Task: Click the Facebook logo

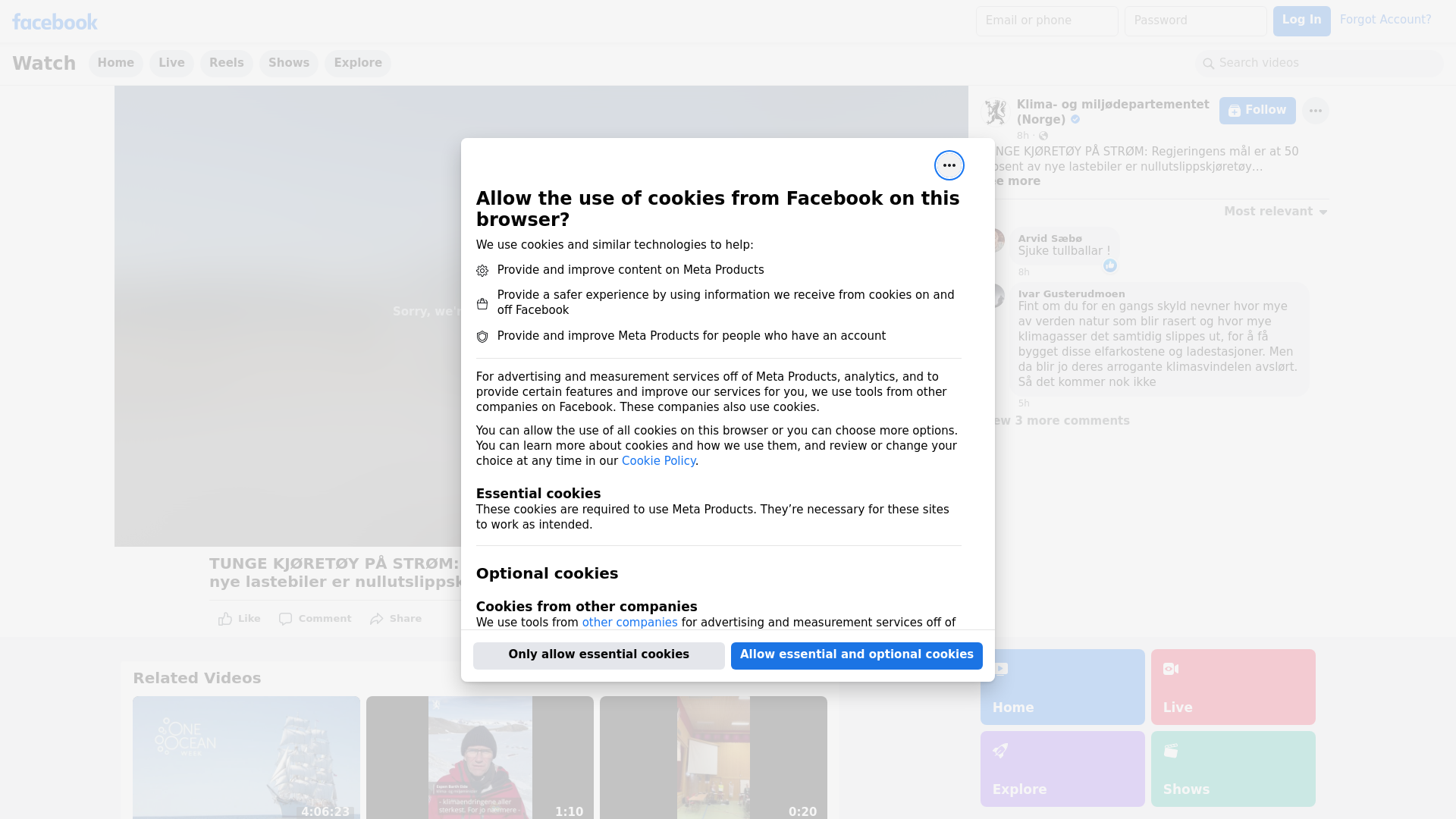Action: tap(55, 22)
